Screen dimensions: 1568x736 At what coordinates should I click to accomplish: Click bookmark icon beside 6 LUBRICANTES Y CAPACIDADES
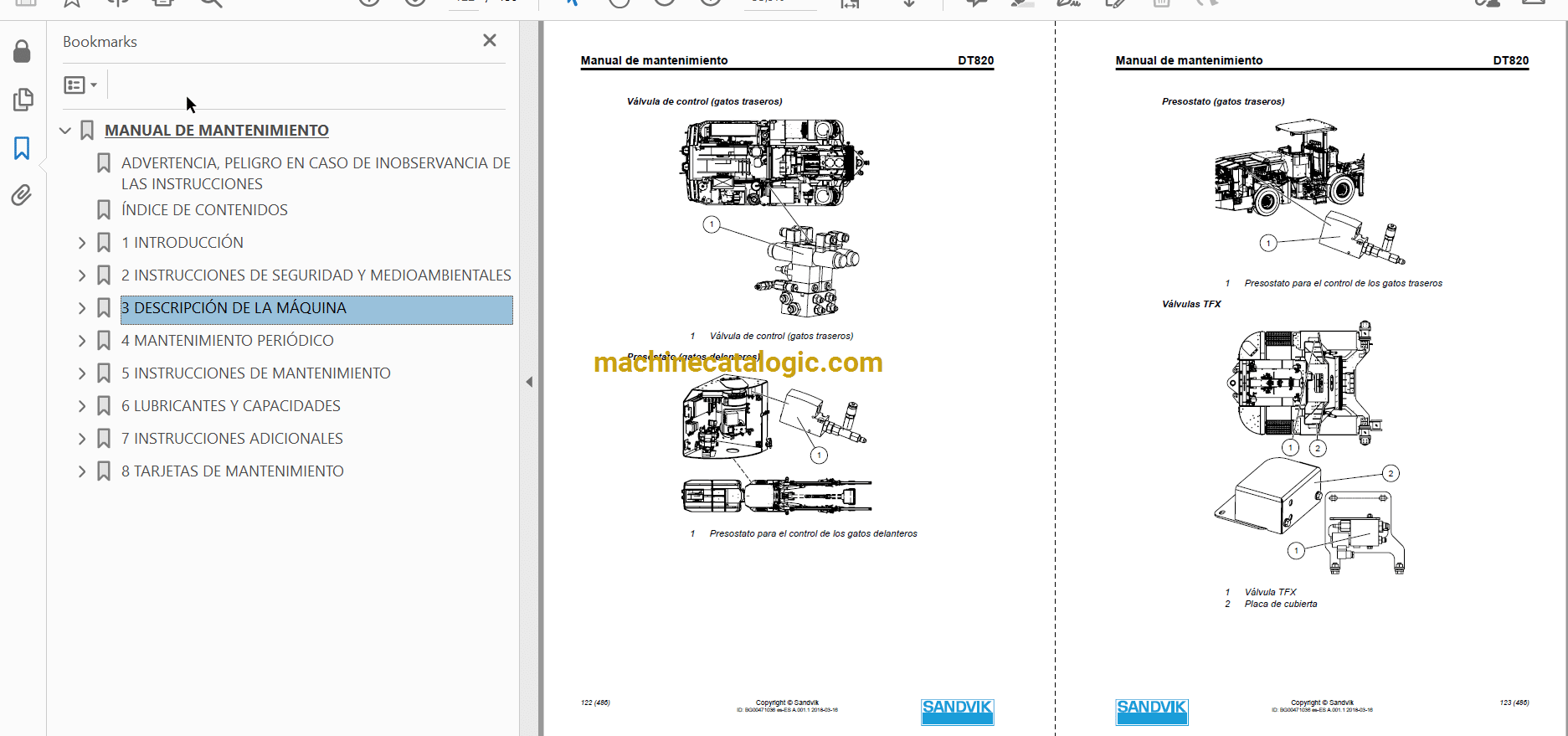tap(104, 406)
